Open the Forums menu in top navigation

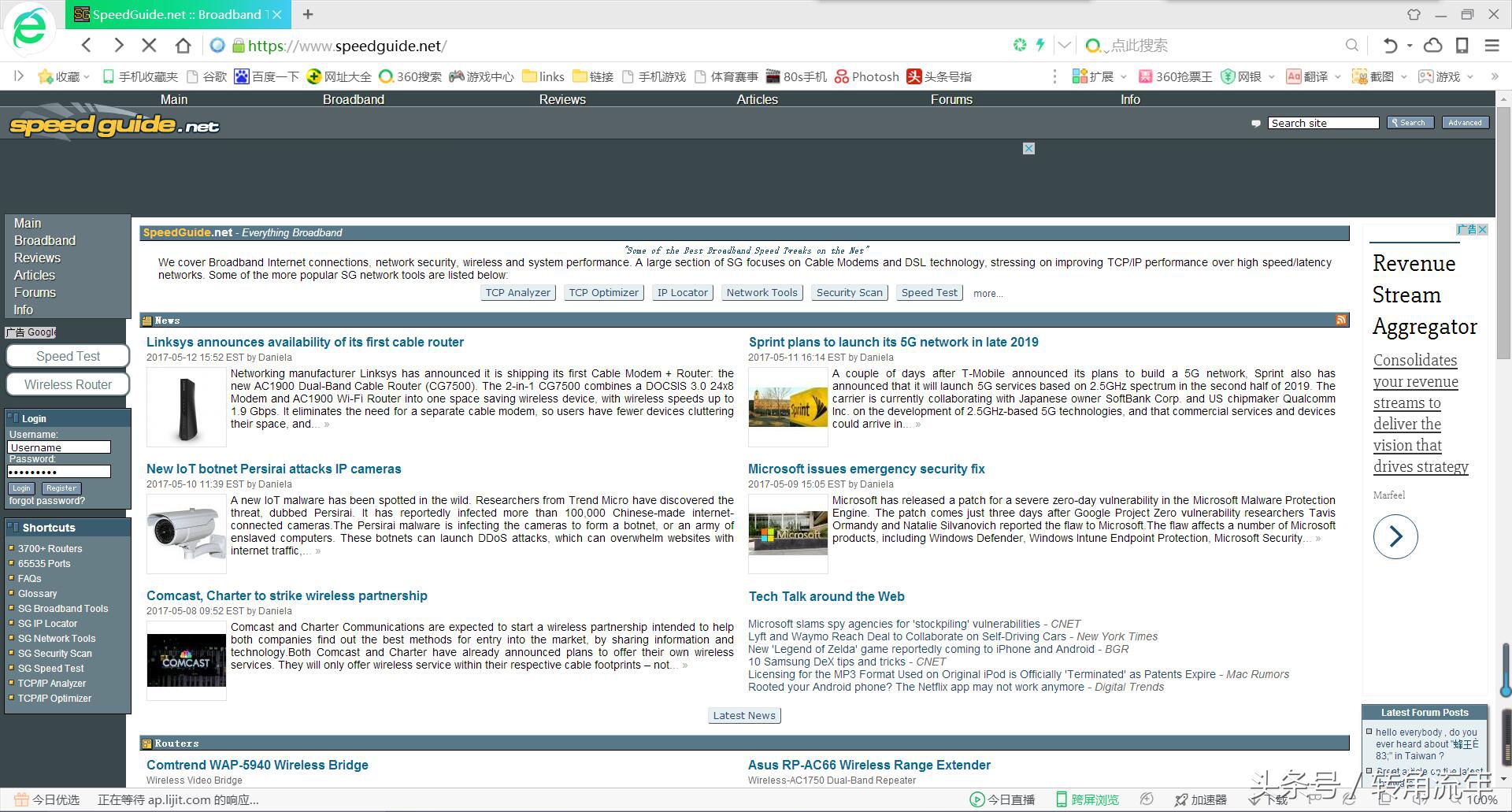pyautogui.click(x=951, y=99)
